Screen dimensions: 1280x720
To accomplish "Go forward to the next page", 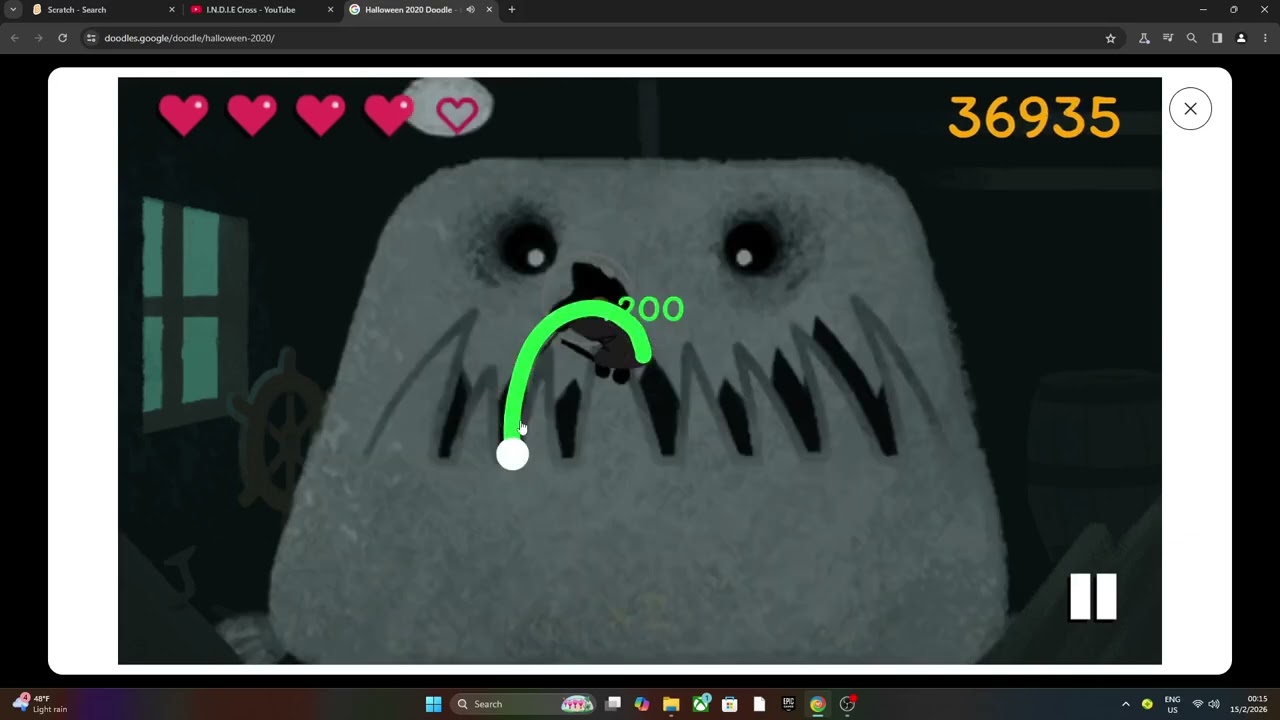I will 38,38.
